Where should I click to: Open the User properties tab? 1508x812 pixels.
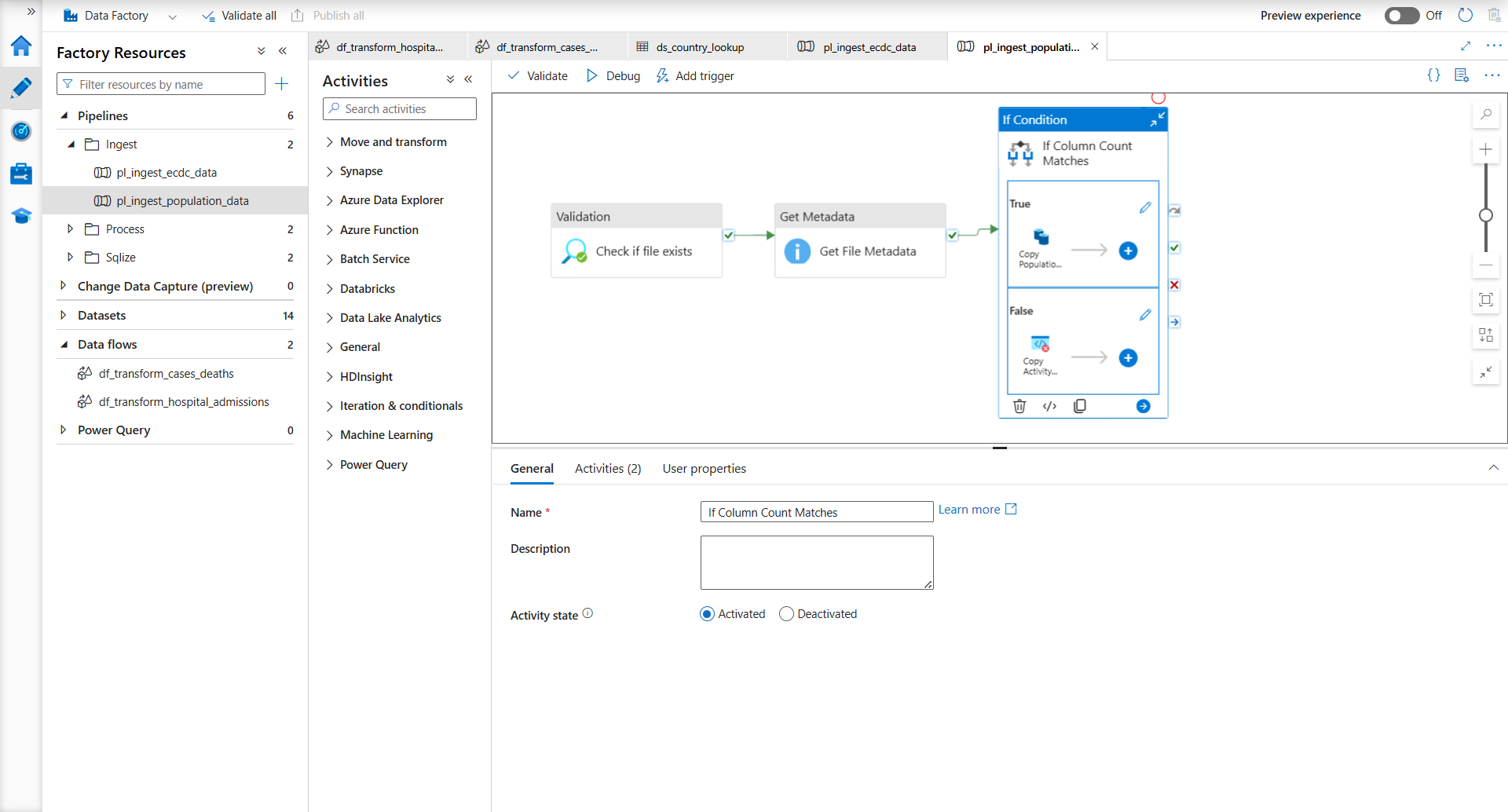(x=705, y=469)
